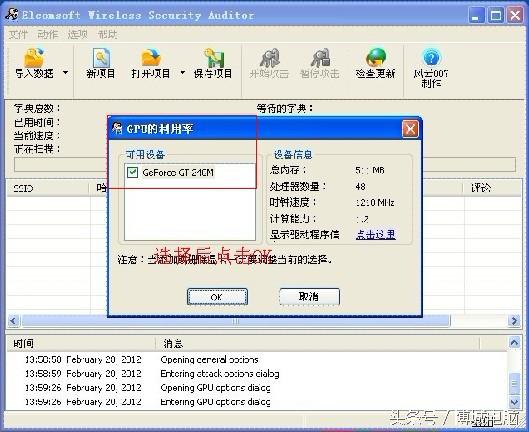Open the 选项 (Options) menu
This screenshot has width=529, height=432.
(78, 34)
